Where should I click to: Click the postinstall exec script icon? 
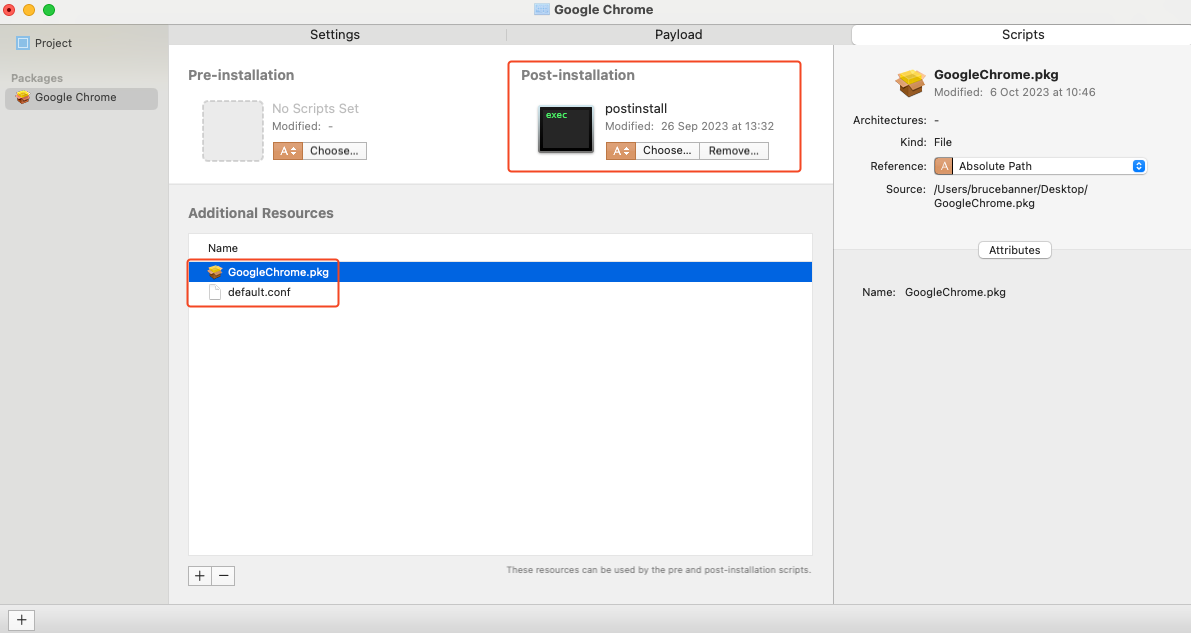tap(566, 129)
